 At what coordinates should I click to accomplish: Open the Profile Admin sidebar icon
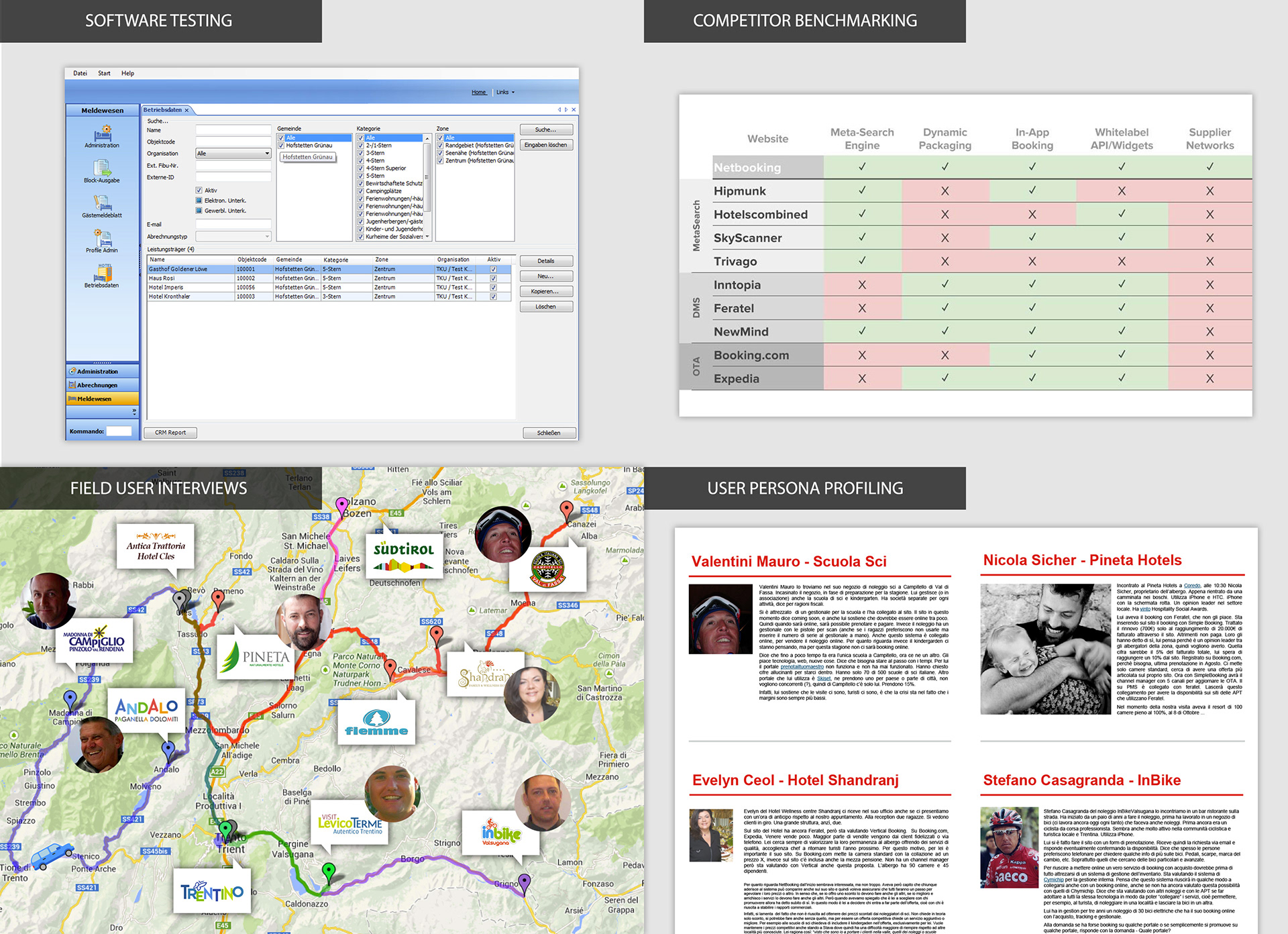[102, 241]
